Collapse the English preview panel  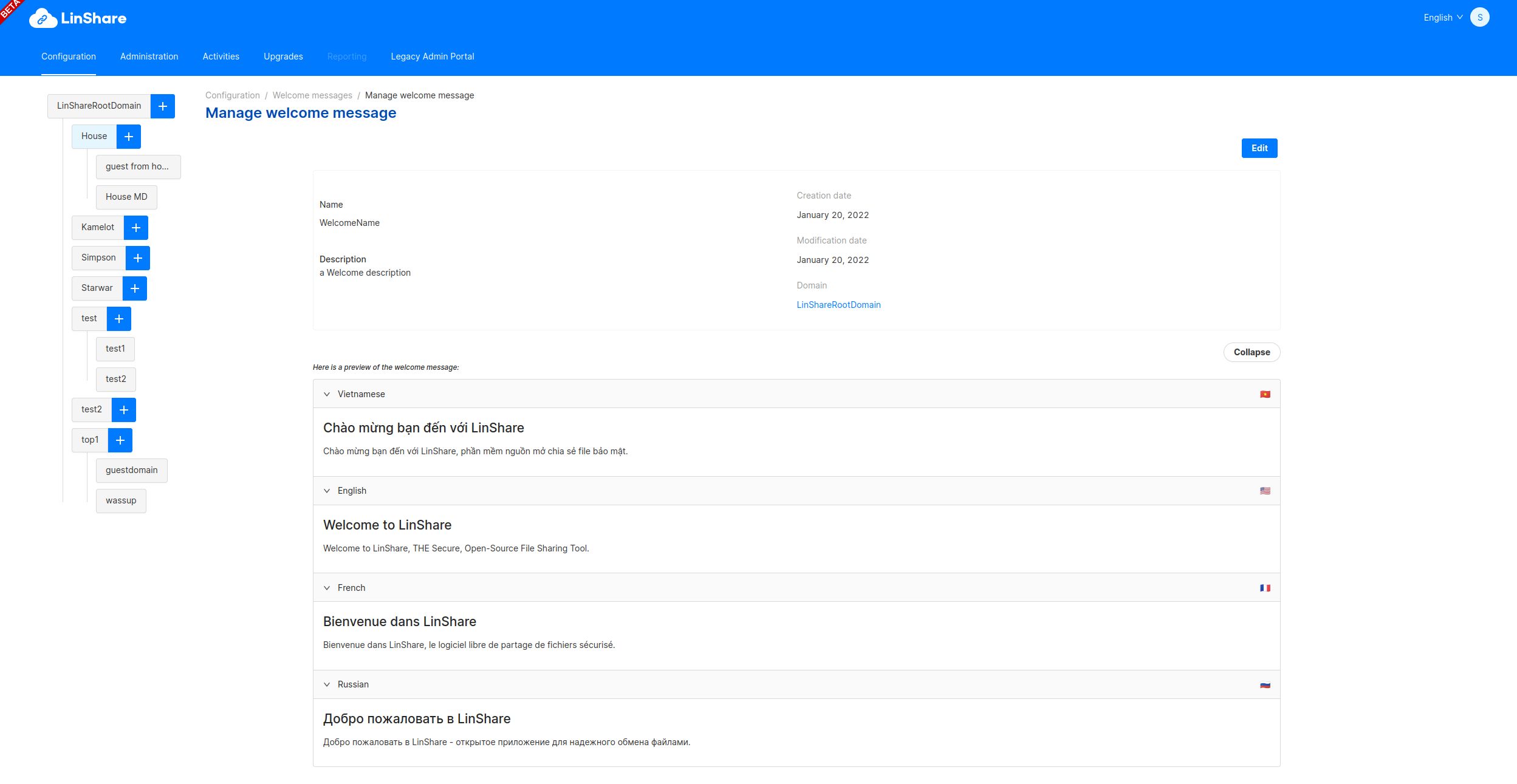pyautogui.click(x=327, y=491)
